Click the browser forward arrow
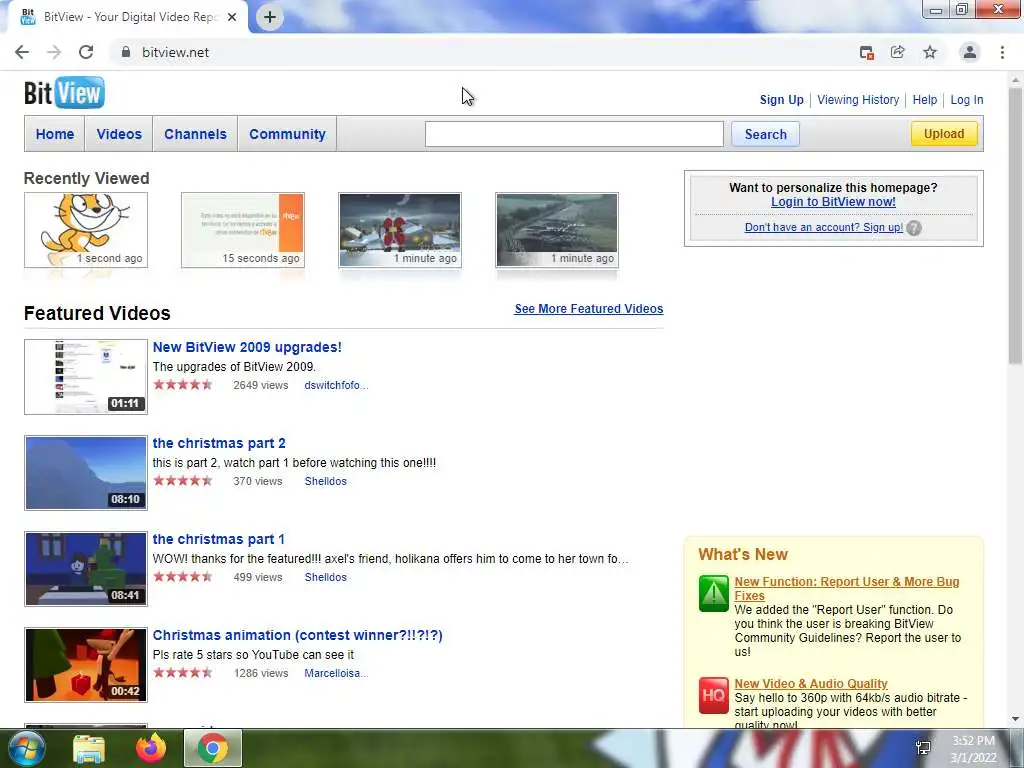1024x768 pixels. (54, 52)
